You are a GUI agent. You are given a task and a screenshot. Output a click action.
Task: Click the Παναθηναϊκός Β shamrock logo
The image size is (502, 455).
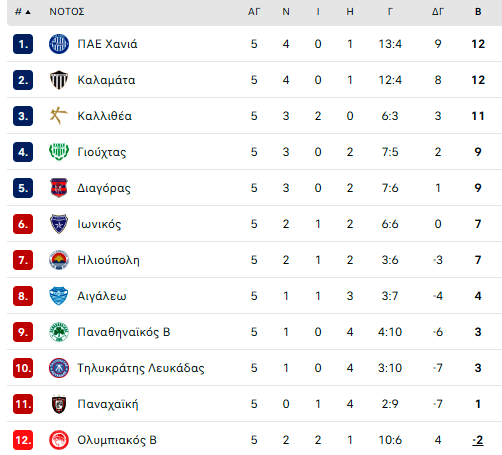[x=59, y=332]
